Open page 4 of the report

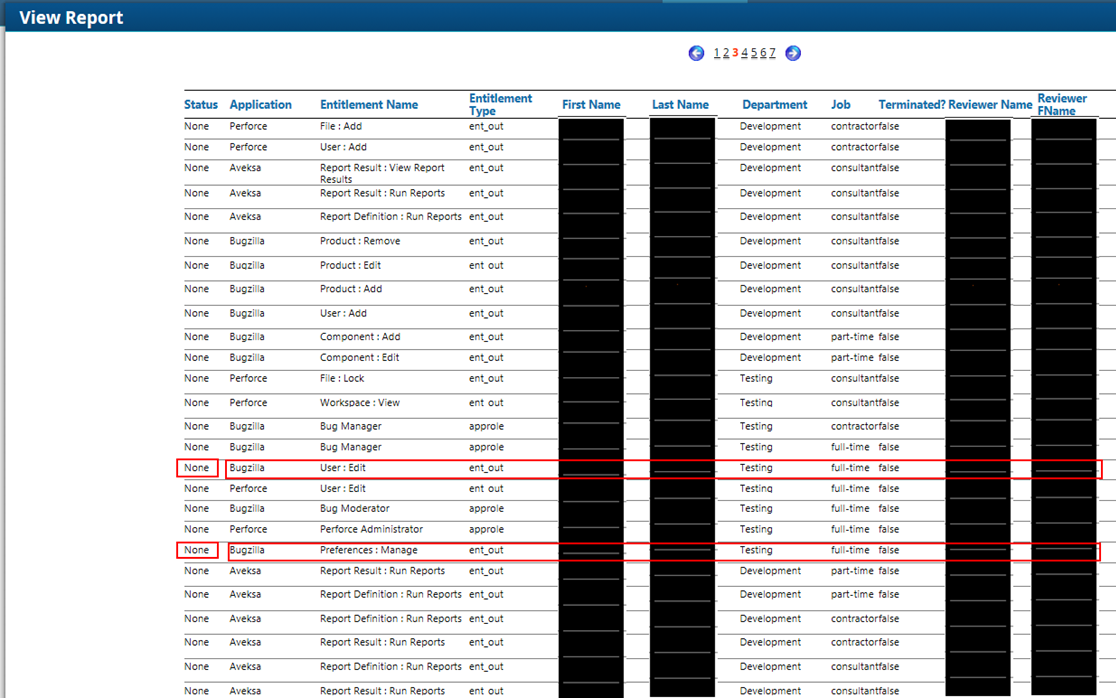745,53
